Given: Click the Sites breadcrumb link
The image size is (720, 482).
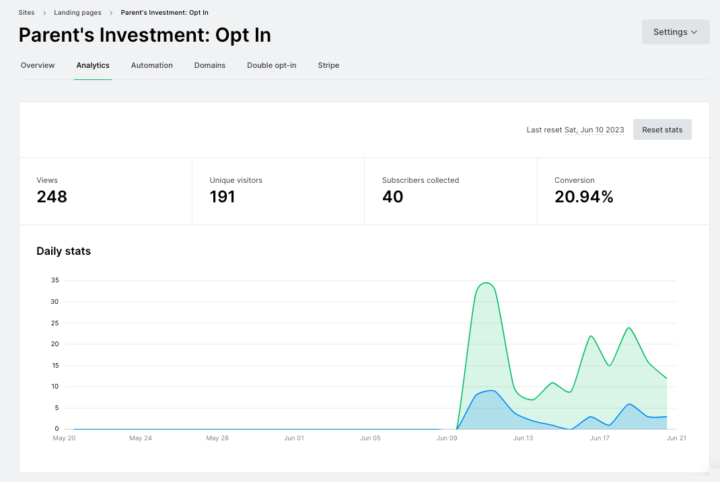Looking at the screenshot, I should [x=27, y=12].
